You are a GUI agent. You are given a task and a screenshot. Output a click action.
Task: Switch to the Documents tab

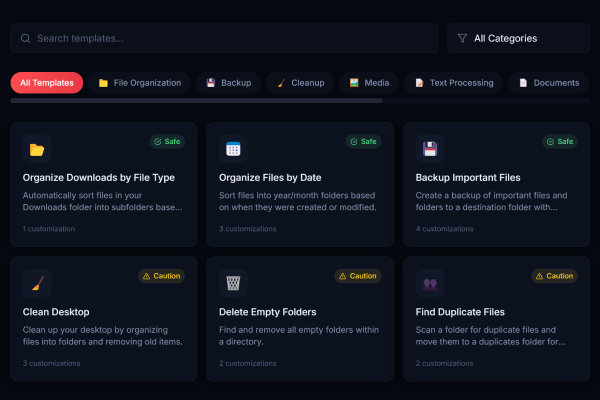[x=548, y=83]
